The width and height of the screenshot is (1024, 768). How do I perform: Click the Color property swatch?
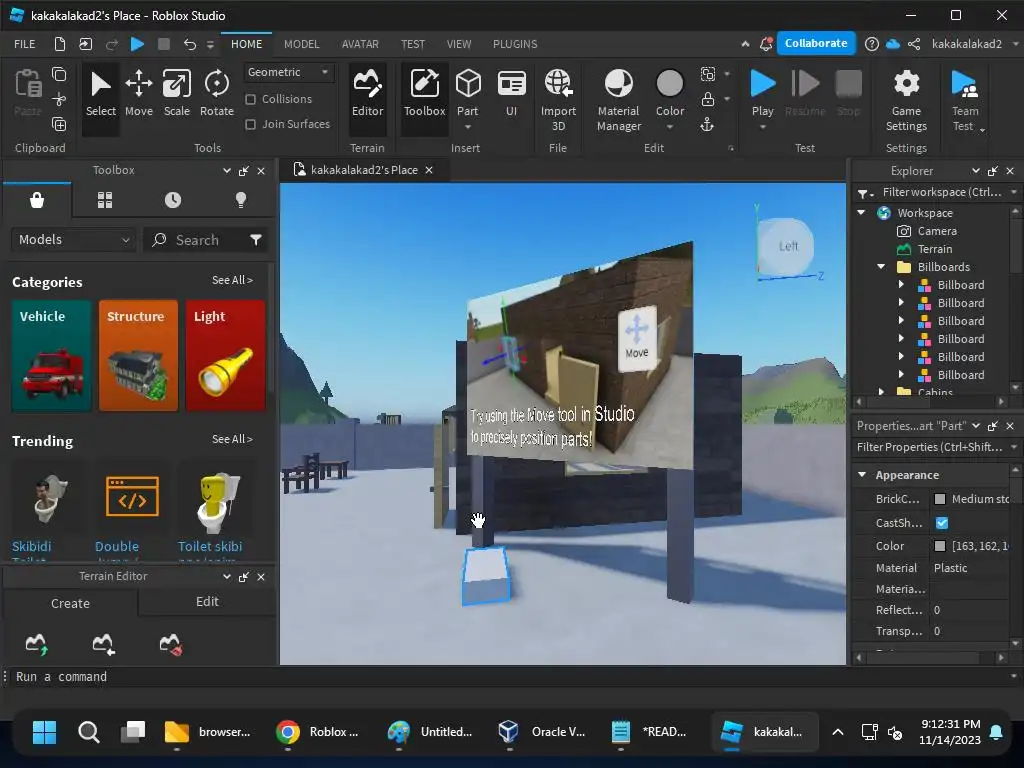pyautogui.click(x=940, y=546)
